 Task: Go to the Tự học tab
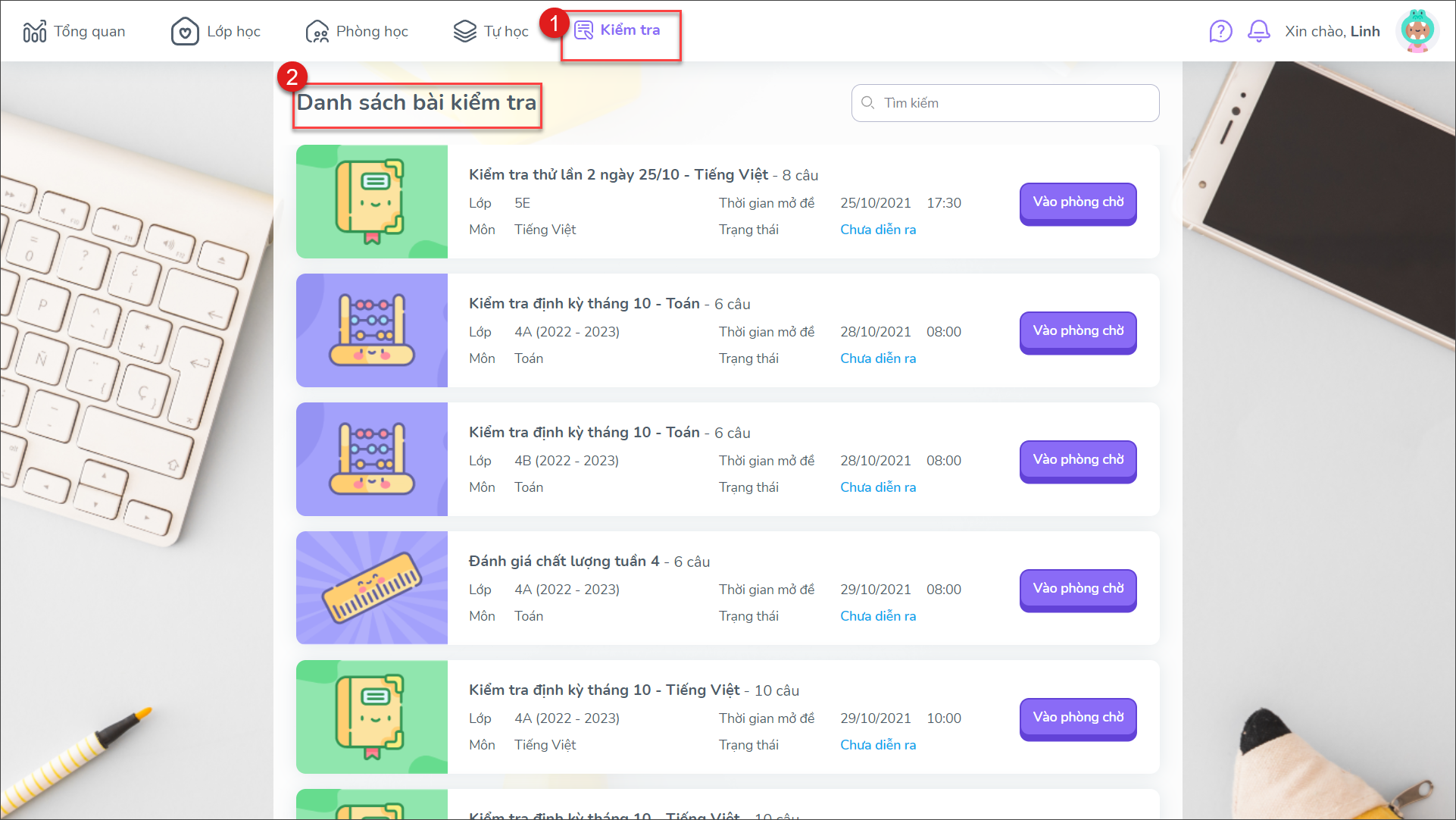(x=505, y=31)
